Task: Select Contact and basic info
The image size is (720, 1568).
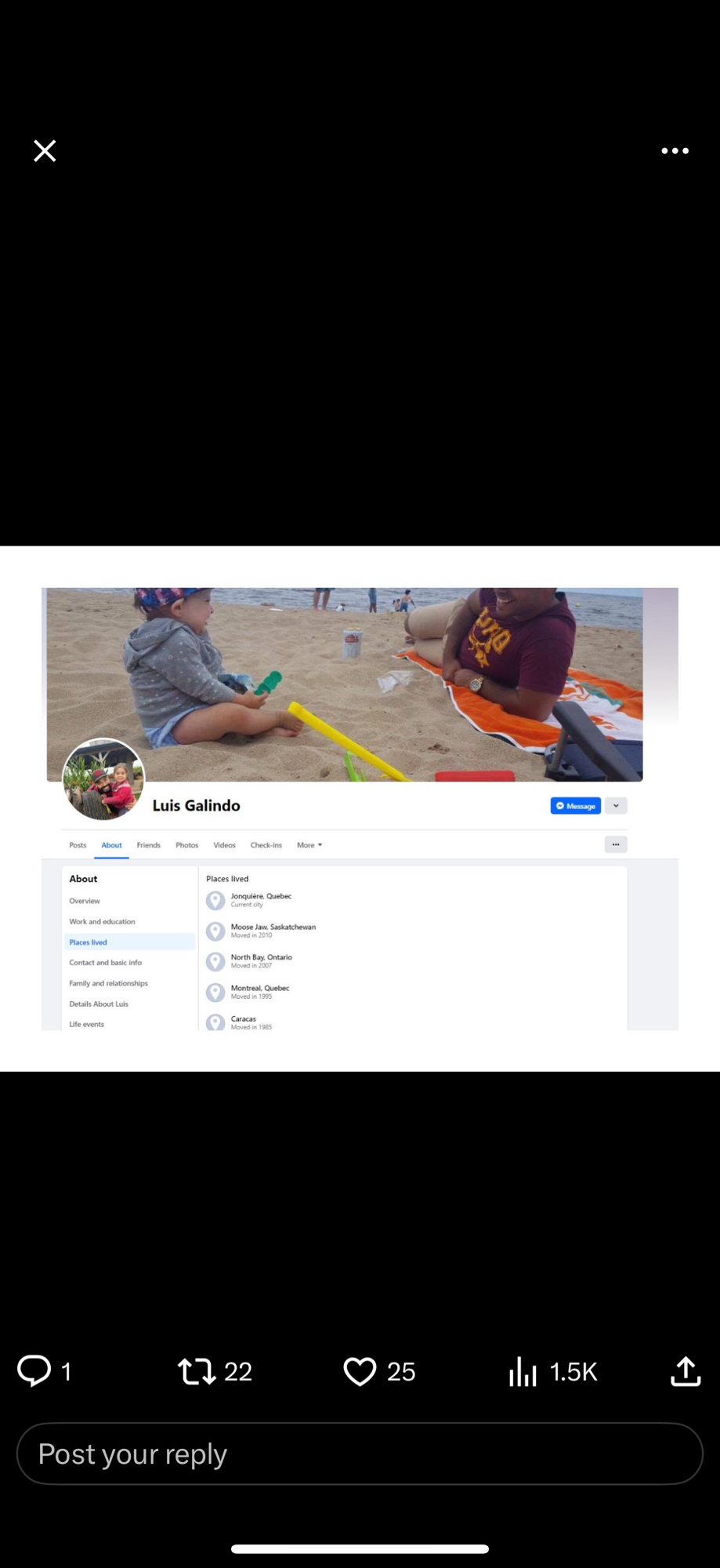Action: pos(105,962)
